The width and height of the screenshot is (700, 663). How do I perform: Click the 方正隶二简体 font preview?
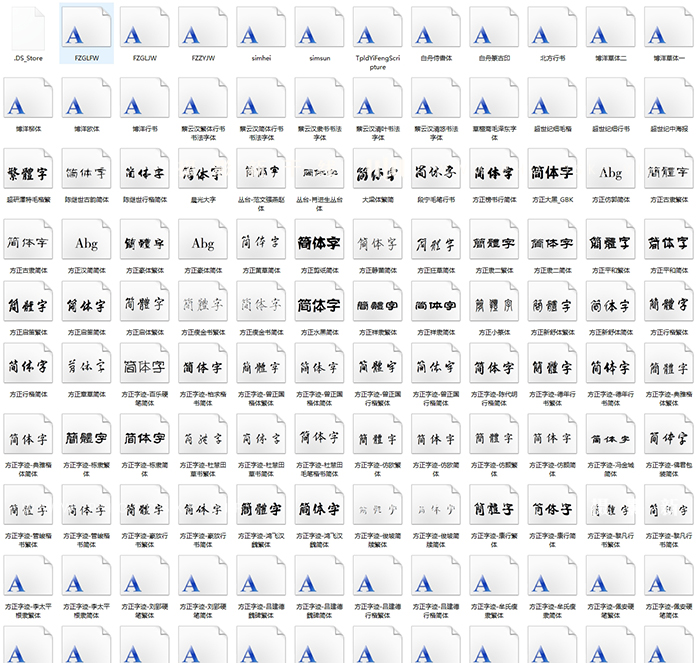click(552, 240)
